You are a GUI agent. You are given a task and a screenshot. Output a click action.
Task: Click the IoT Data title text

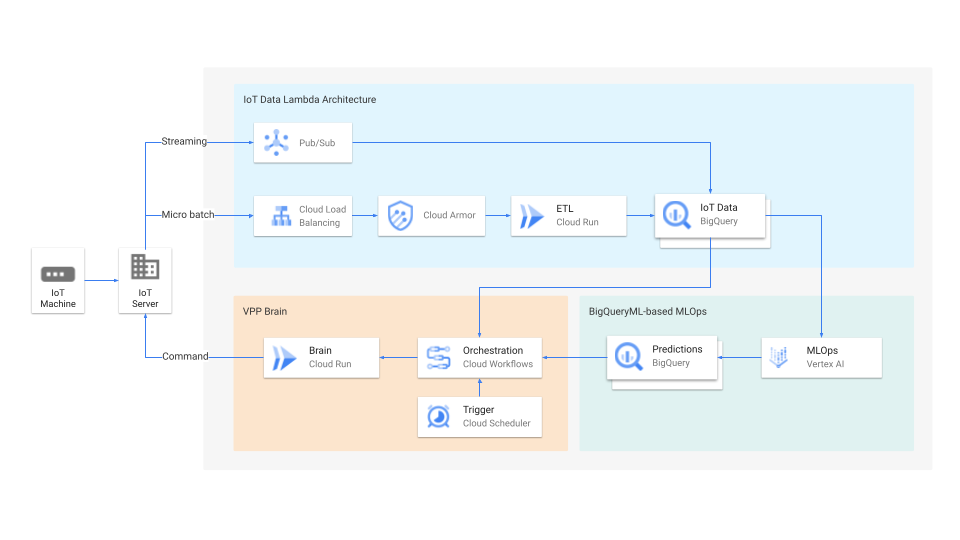coord(719,208)
